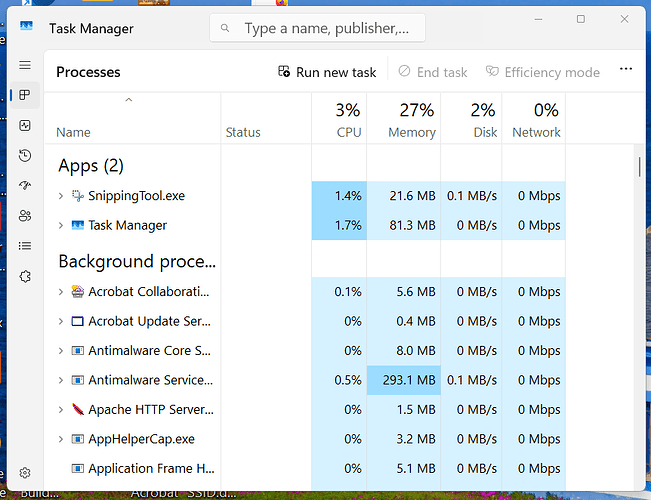Expand the SnippingTool.exe process group
The image size is (651, 500).
click(x=61, y=196)
